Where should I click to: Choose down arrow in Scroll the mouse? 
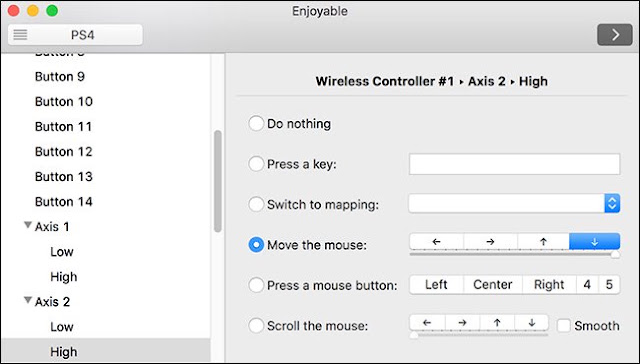(x=531, y=322)
